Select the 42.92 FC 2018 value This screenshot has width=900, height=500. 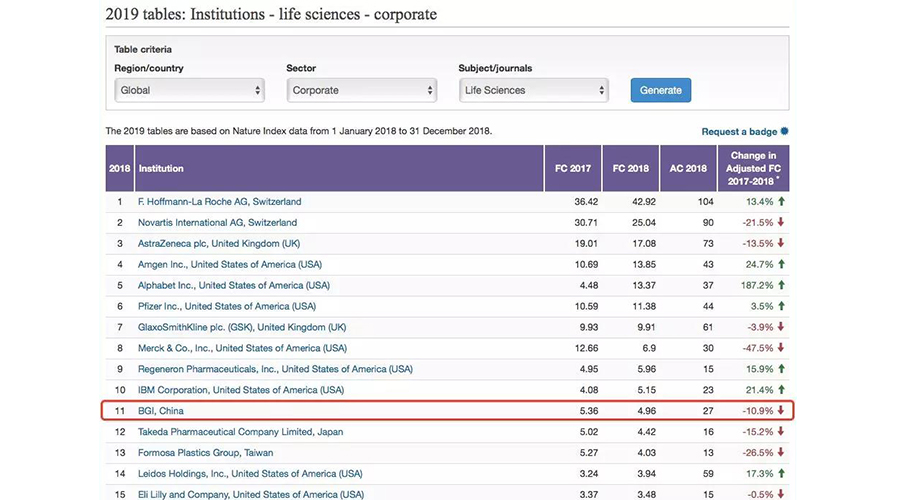click(644, 202)
